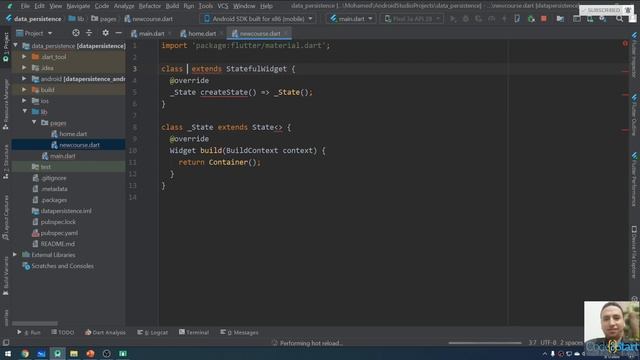Open Android Studio taskbar icon
The image size is (640, 360).
(58, 353)
